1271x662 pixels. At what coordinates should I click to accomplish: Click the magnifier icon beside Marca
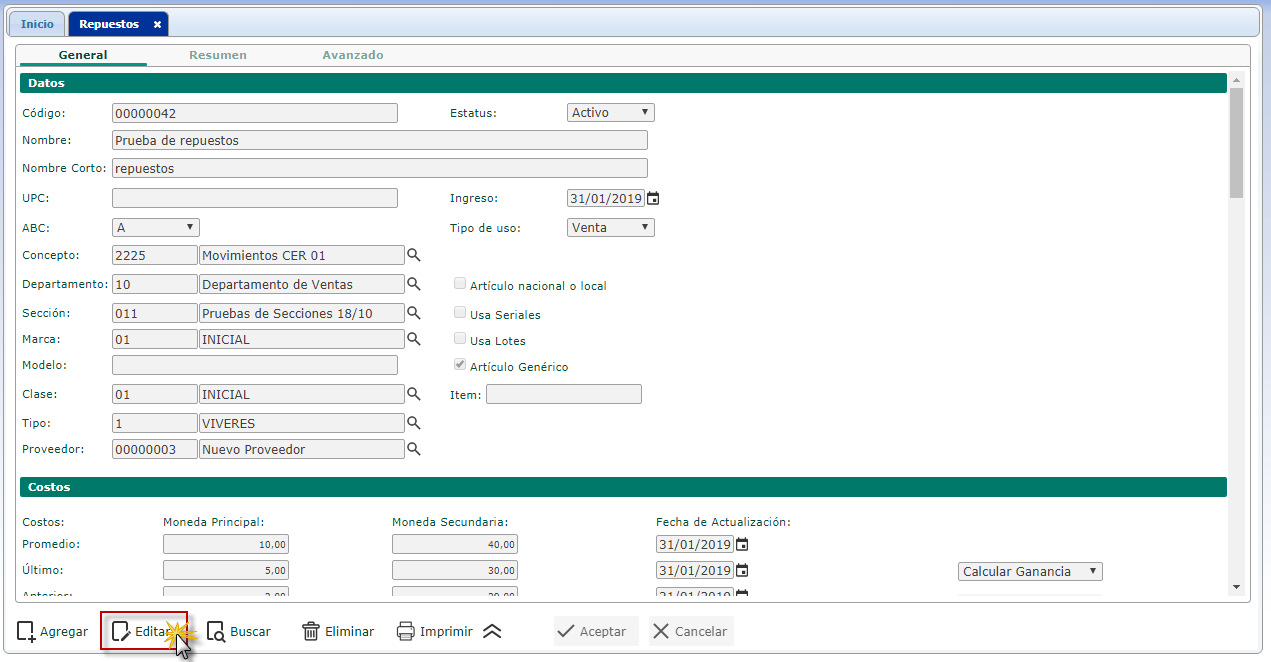[x=413, y=339]
